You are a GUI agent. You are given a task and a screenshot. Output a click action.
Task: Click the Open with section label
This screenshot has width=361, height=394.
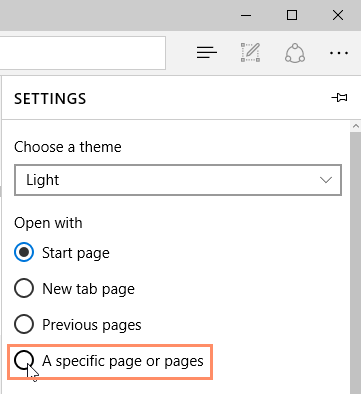point(48,223)
